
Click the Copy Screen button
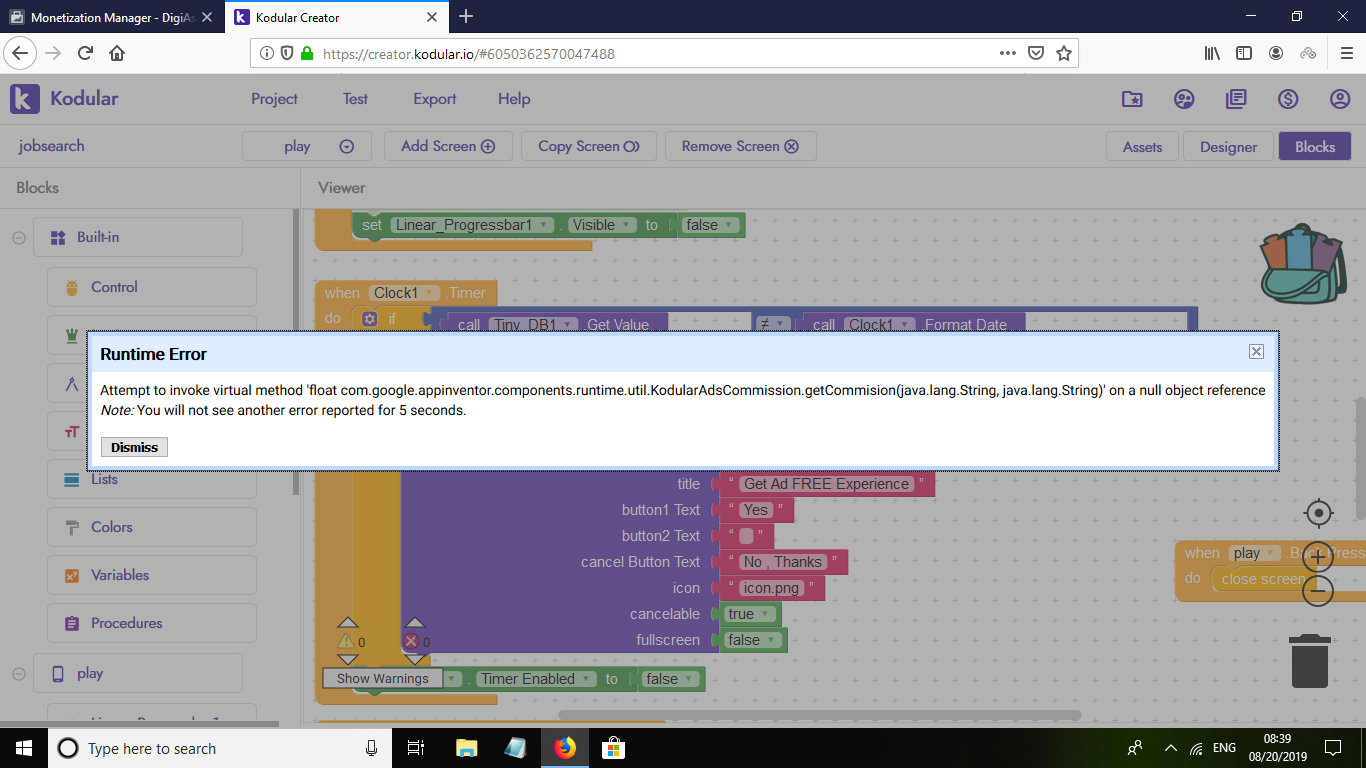tap(589, 146)
